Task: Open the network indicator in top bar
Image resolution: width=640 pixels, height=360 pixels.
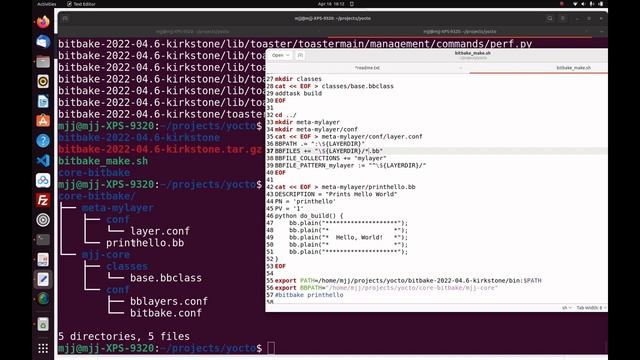Action: (x=575, y=4)
